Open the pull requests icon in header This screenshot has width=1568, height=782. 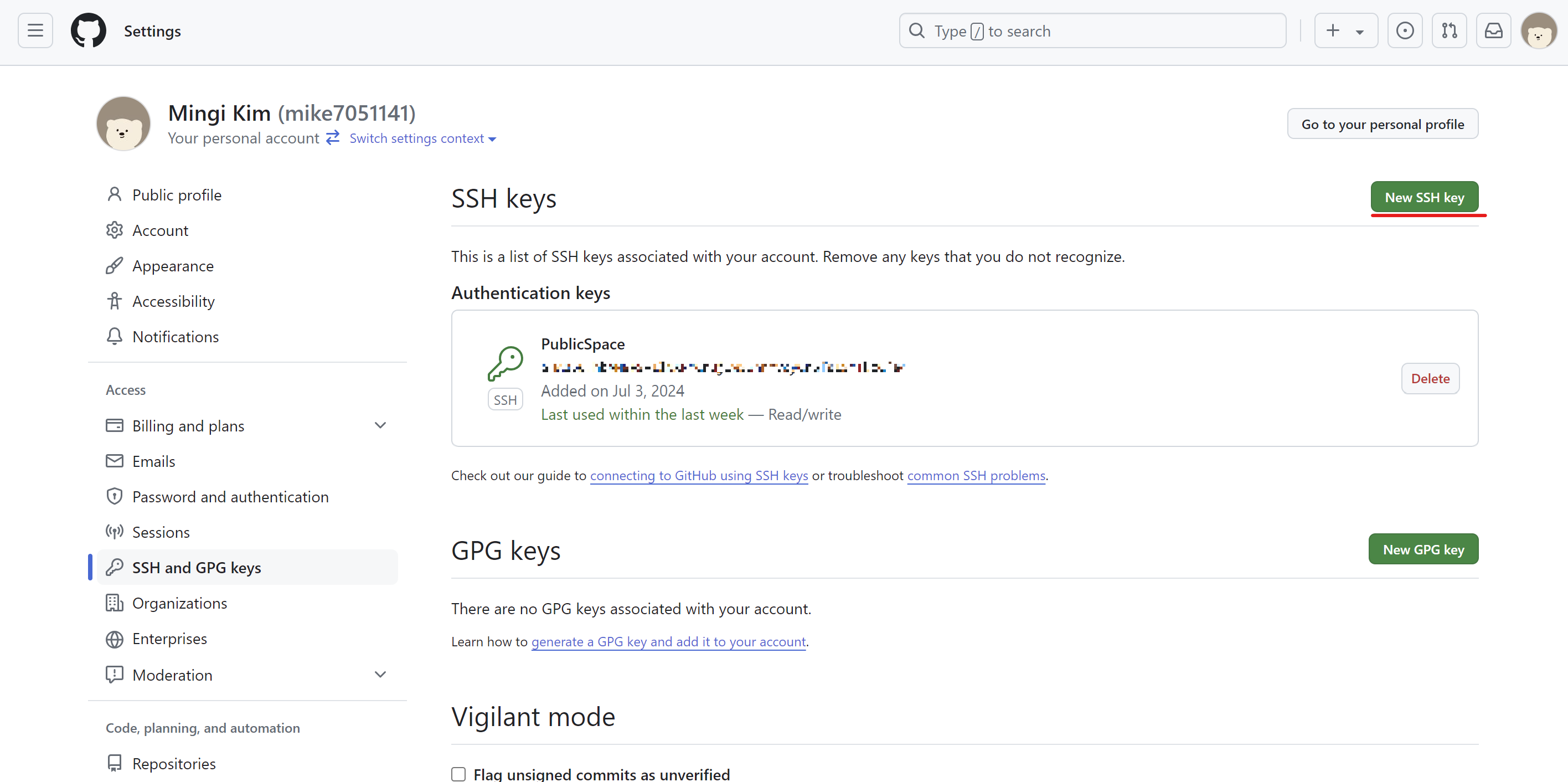coord(1449,30)
